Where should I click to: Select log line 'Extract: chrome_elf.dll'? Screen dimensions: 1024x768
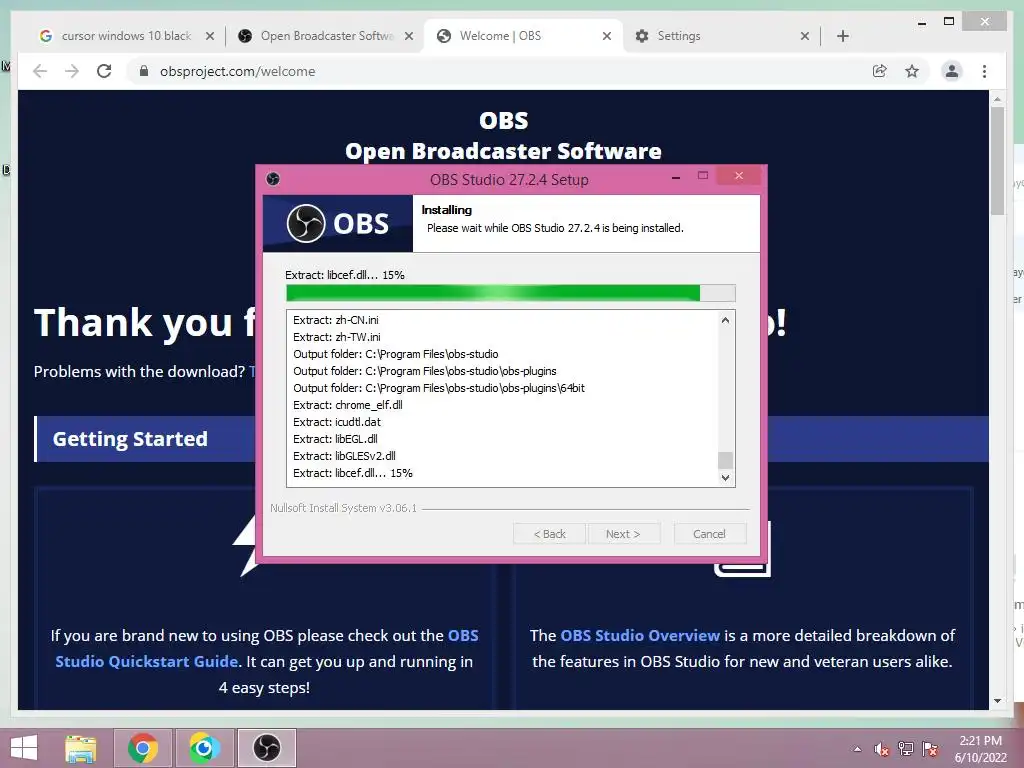pyautogui.click(x=347, y=405)
